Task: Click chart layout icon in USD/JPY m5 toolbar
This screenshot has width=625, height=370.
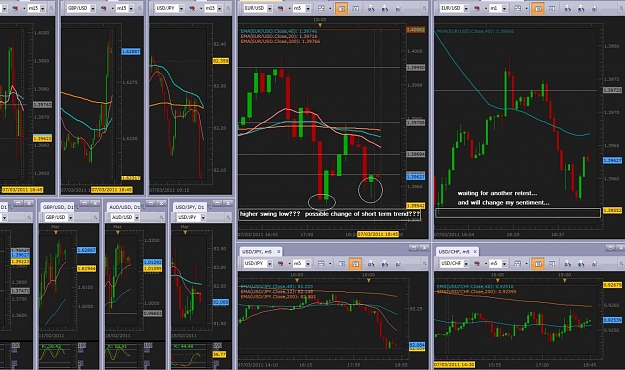Action: (321, 264)
